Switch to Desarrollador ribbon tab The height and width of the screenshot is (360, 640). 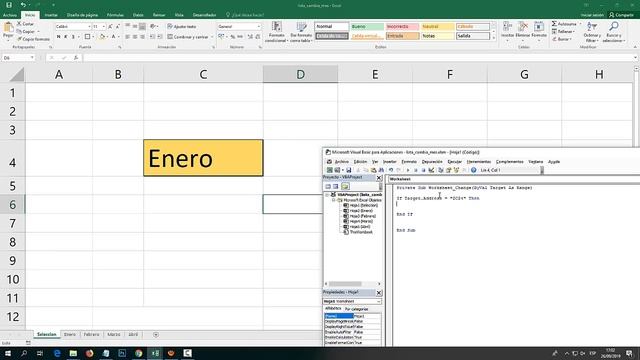tap(204, 15)
